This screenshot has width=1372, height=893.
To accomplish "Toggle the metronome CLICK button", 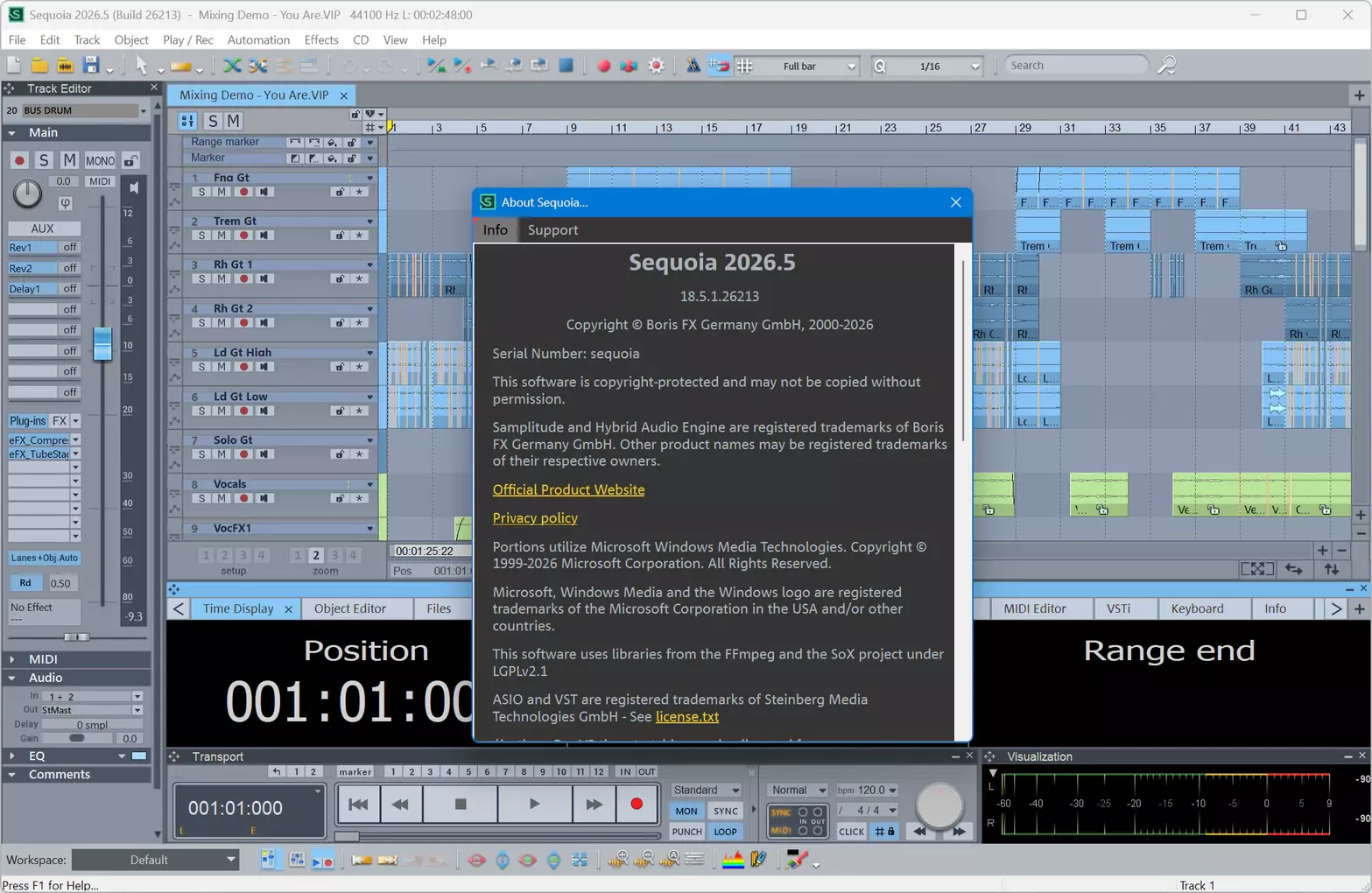I will [x=851, y=832].
